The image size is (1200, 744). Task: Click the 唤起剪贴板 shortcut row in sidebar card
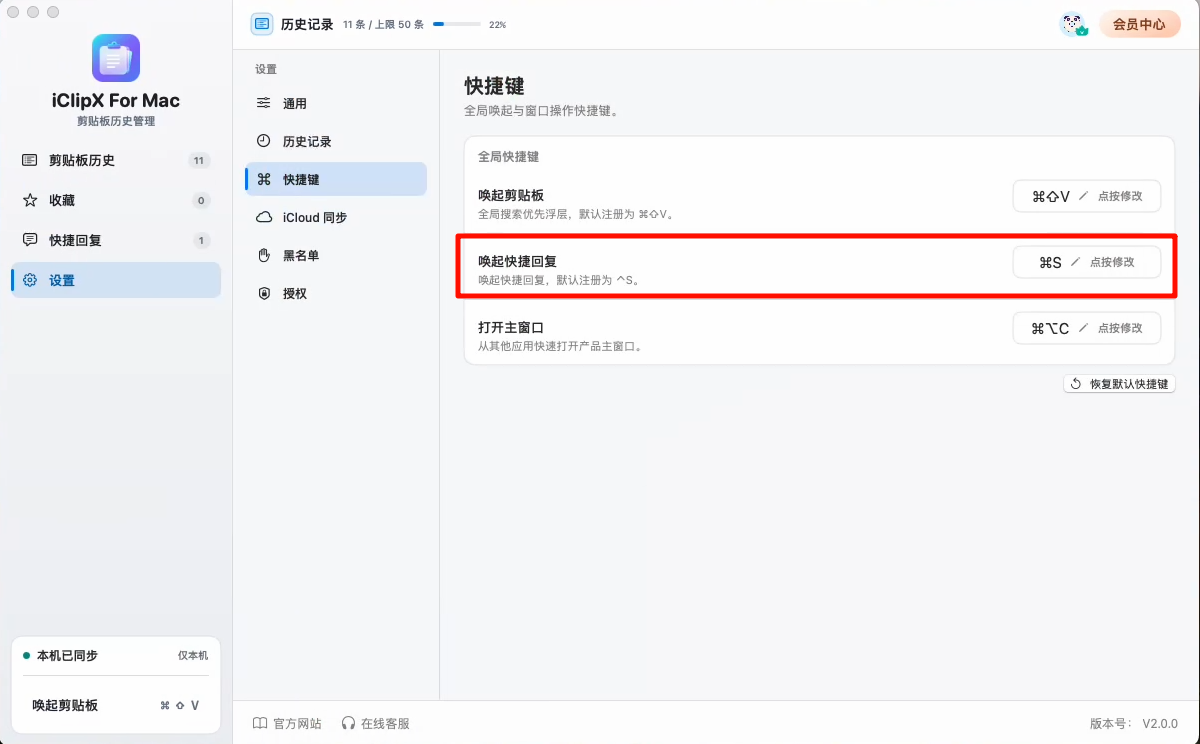tap(116, 705)
